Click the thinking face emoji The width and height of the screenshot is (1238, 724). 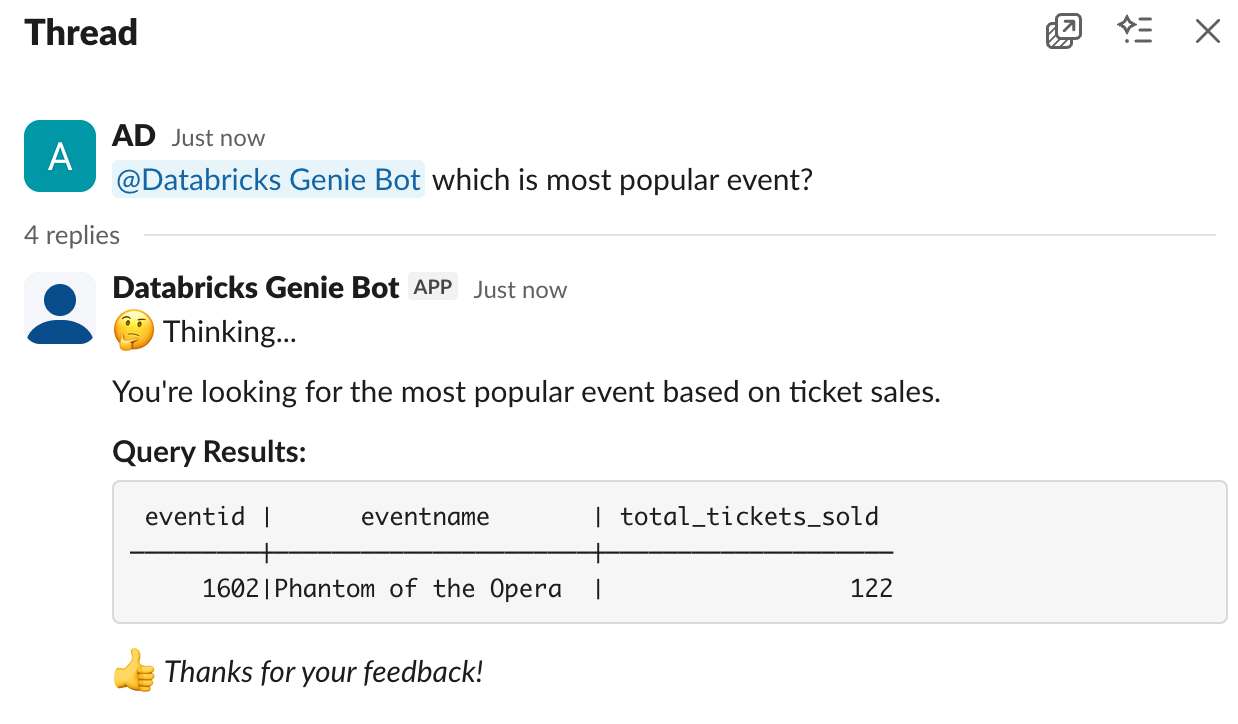tap(134, 331)
